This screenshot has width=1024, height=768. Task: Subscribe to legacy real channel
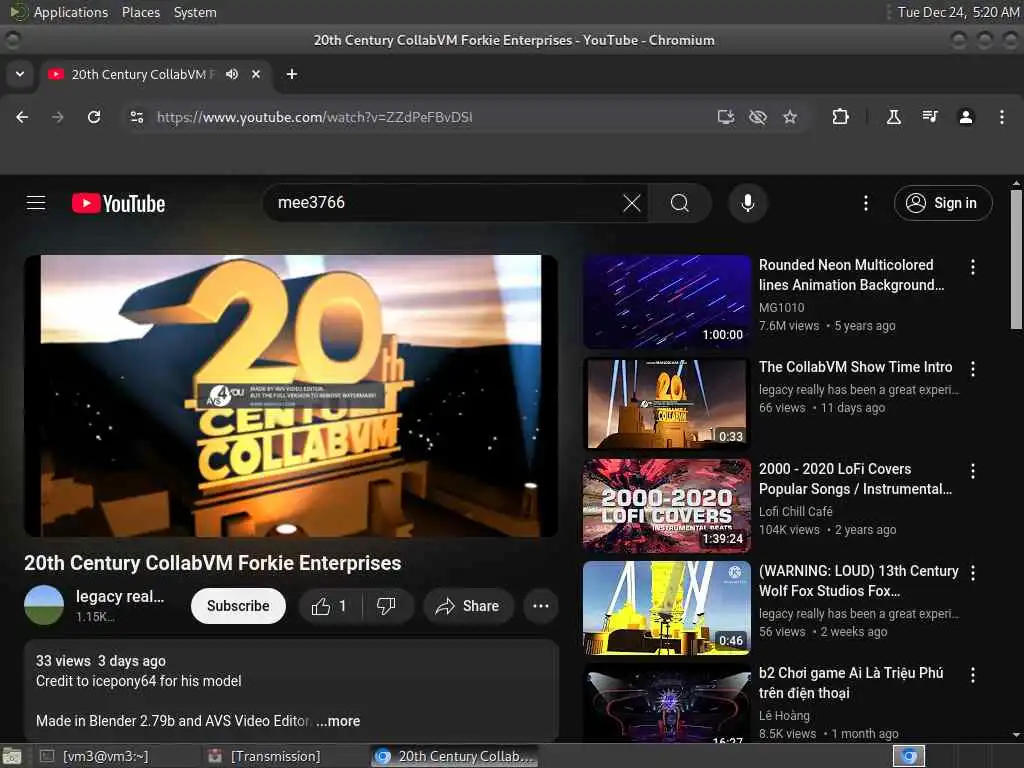pos(238,606)
